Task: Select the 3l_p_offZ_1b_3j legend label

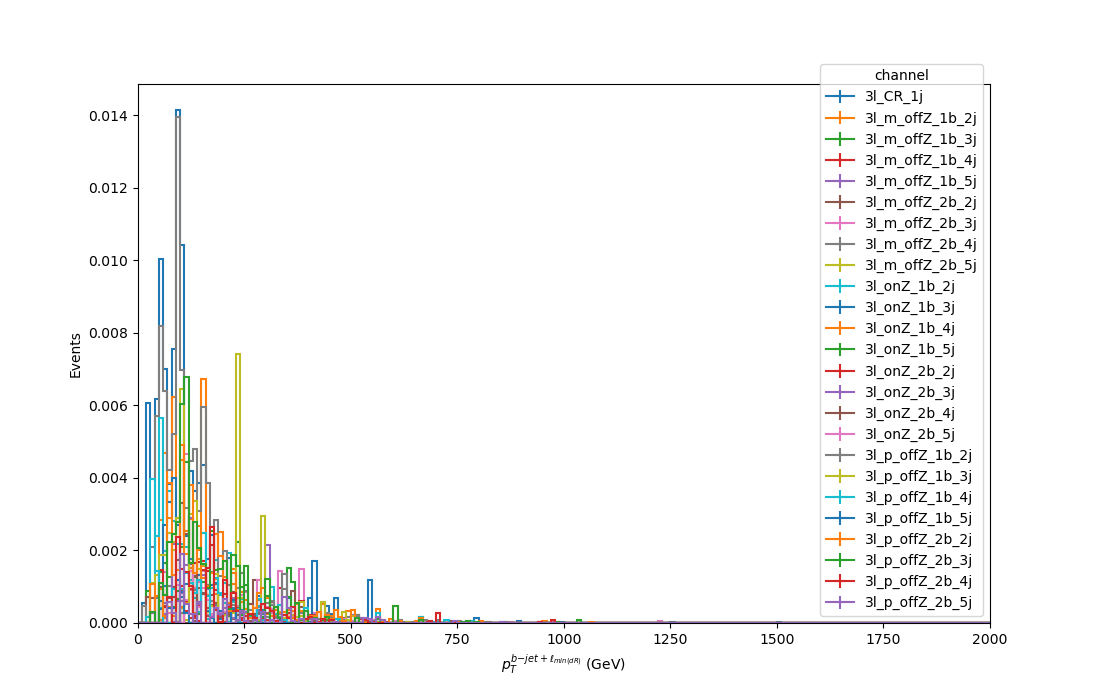Action: [x=918, y=476]
